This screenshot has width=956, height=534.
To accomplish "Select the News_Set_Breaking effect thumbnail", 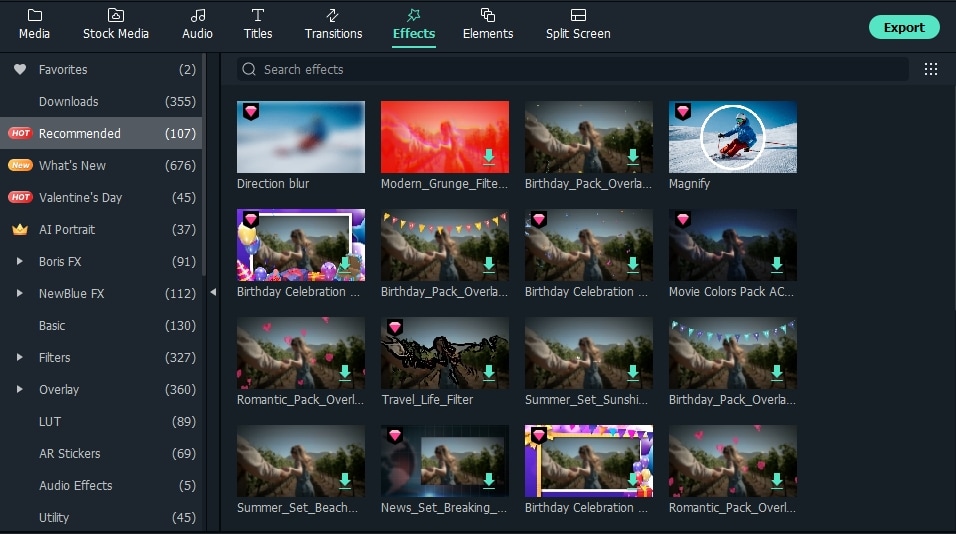I will [x=445, y=461].
